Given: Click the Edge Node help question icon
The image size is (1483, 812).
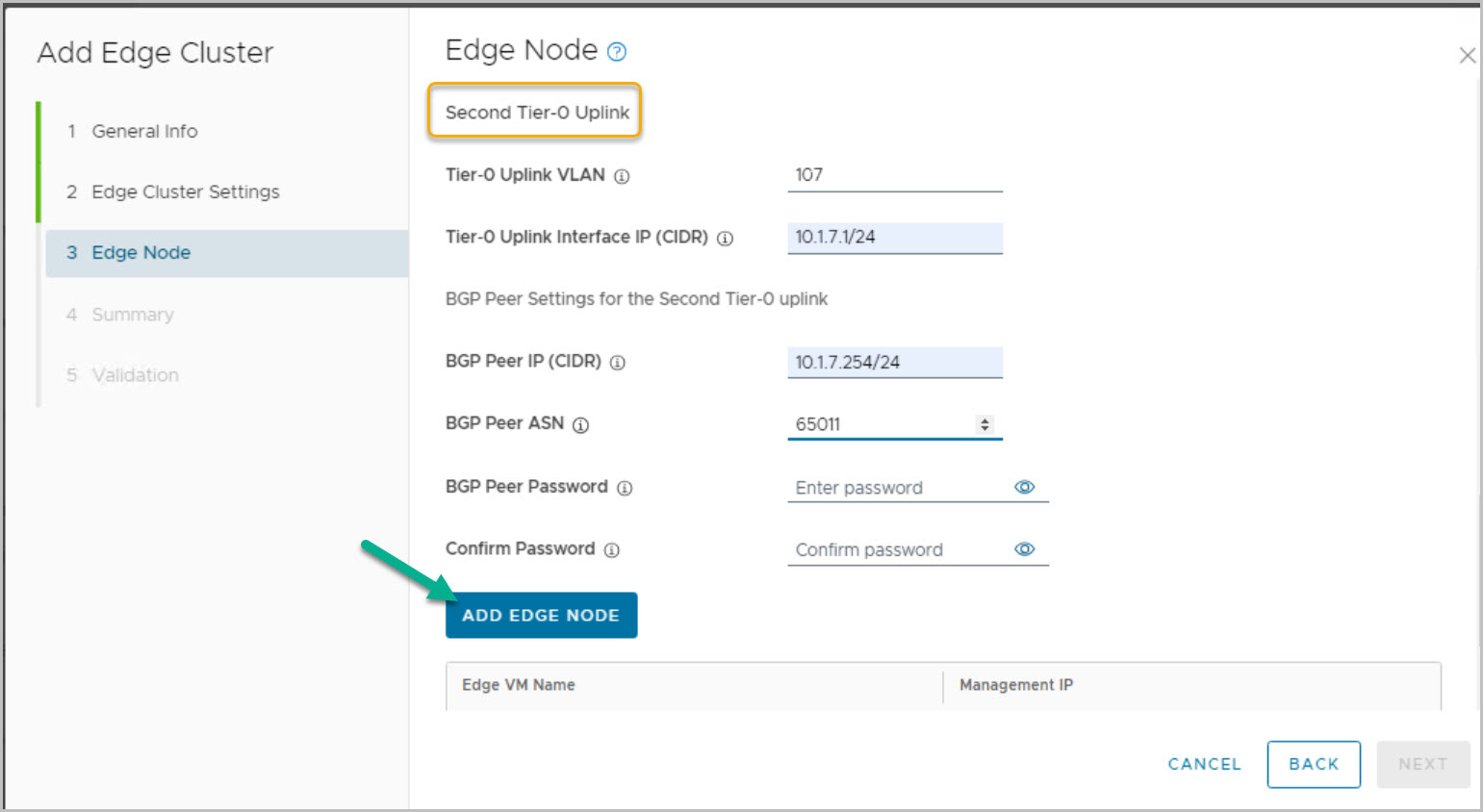Looking at the screenshot, I should (x=617, y=52).
